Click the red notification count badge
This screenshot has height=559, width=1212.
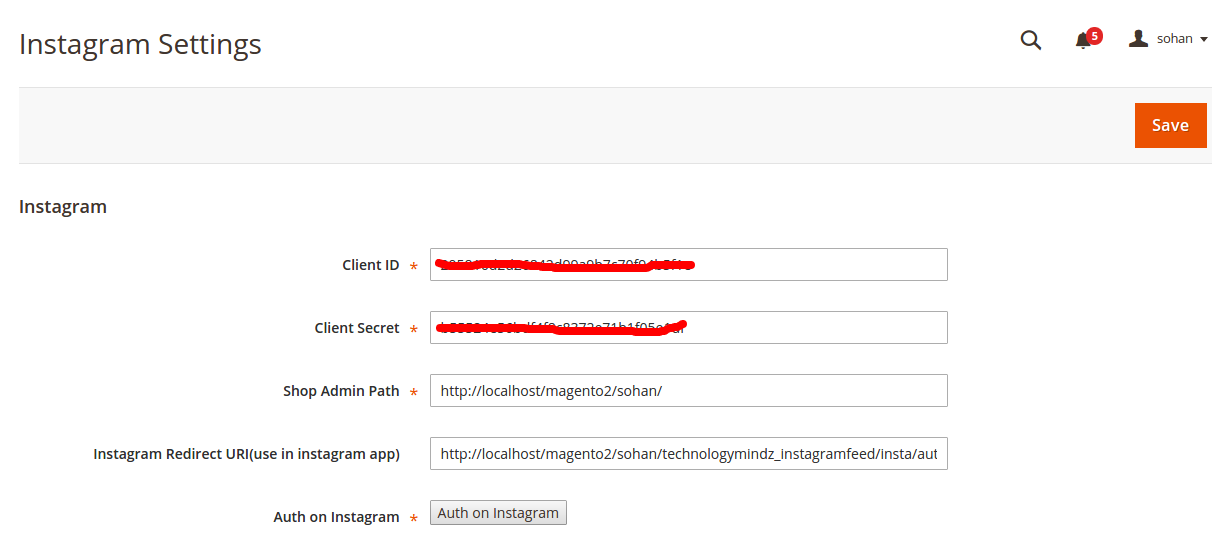pyautogui.click(x=1095, y=36)
